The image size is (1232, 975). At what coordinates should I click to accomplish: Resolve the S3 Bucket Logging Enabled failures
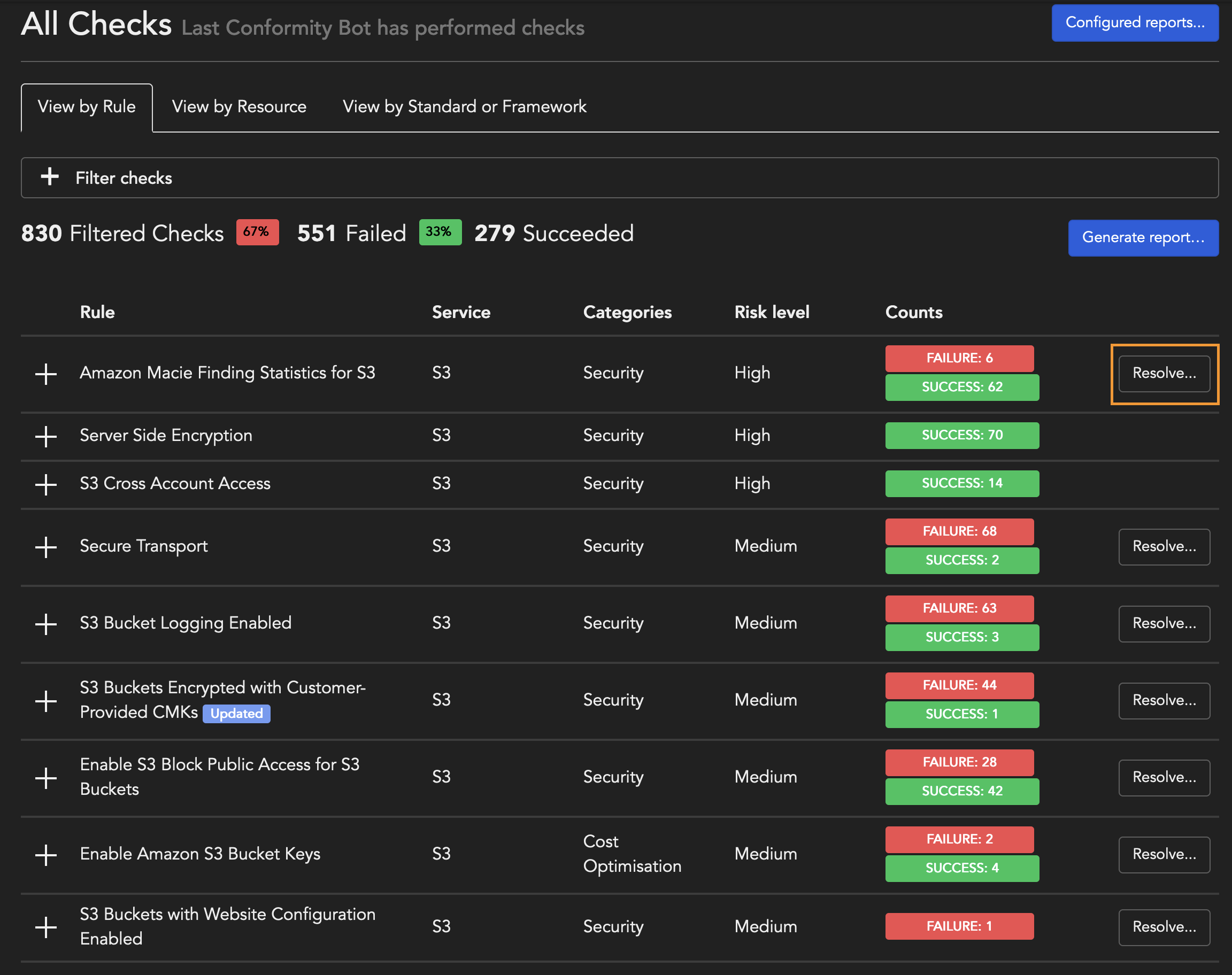coord(1165,623)
